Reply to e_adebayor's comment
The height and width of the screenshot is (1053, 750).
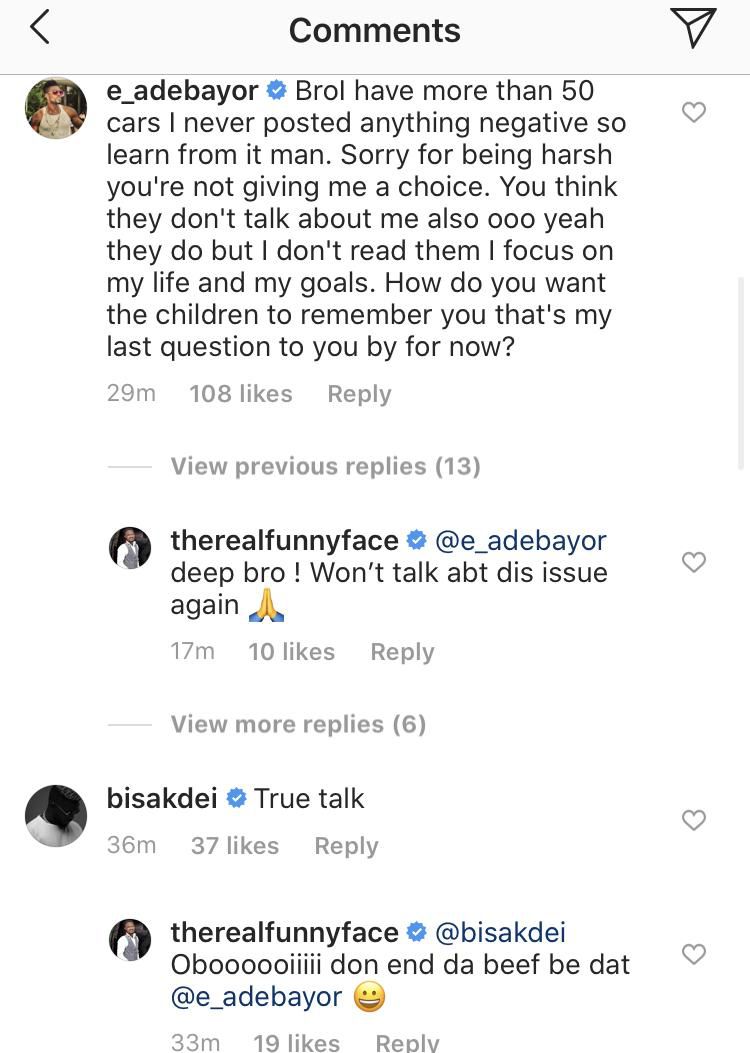point(359,394)
